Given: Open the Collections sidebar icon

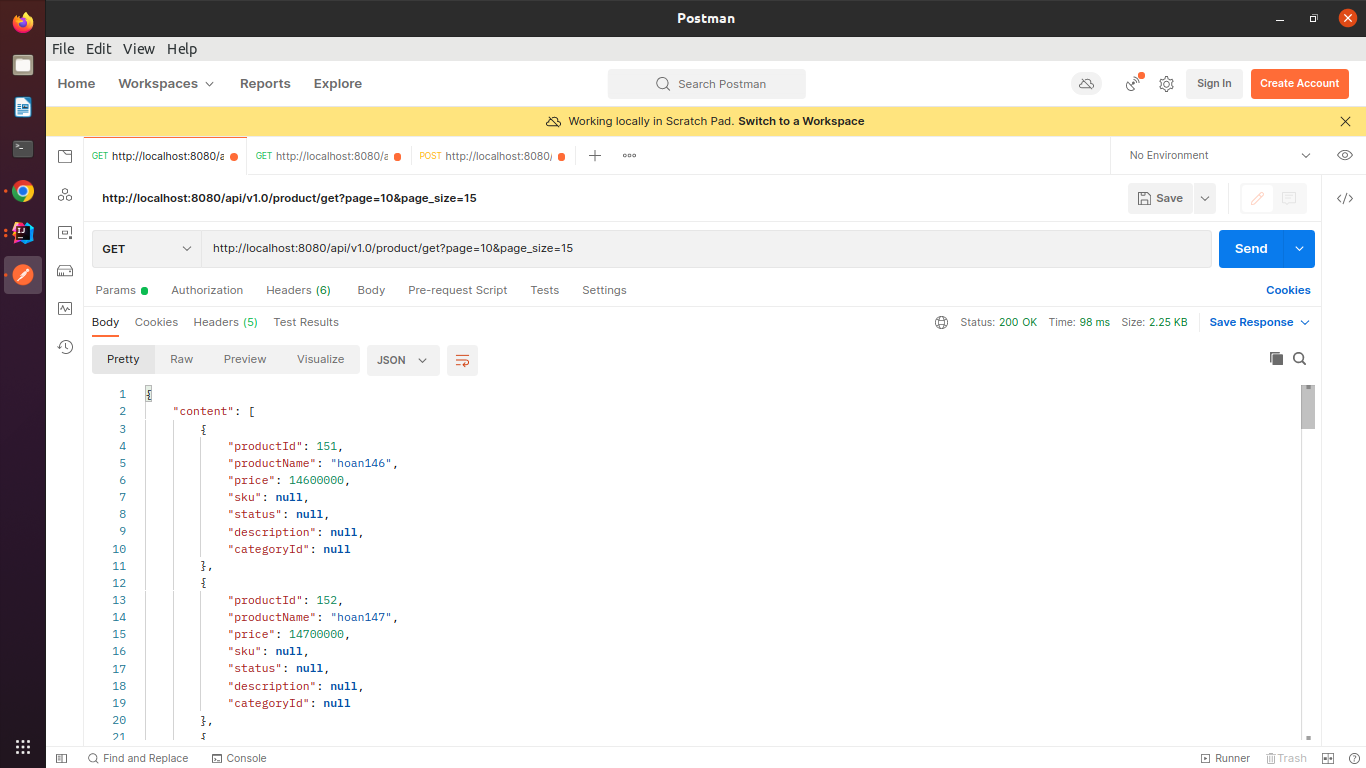Looking at the screenshot, I should tap(65, 156).
